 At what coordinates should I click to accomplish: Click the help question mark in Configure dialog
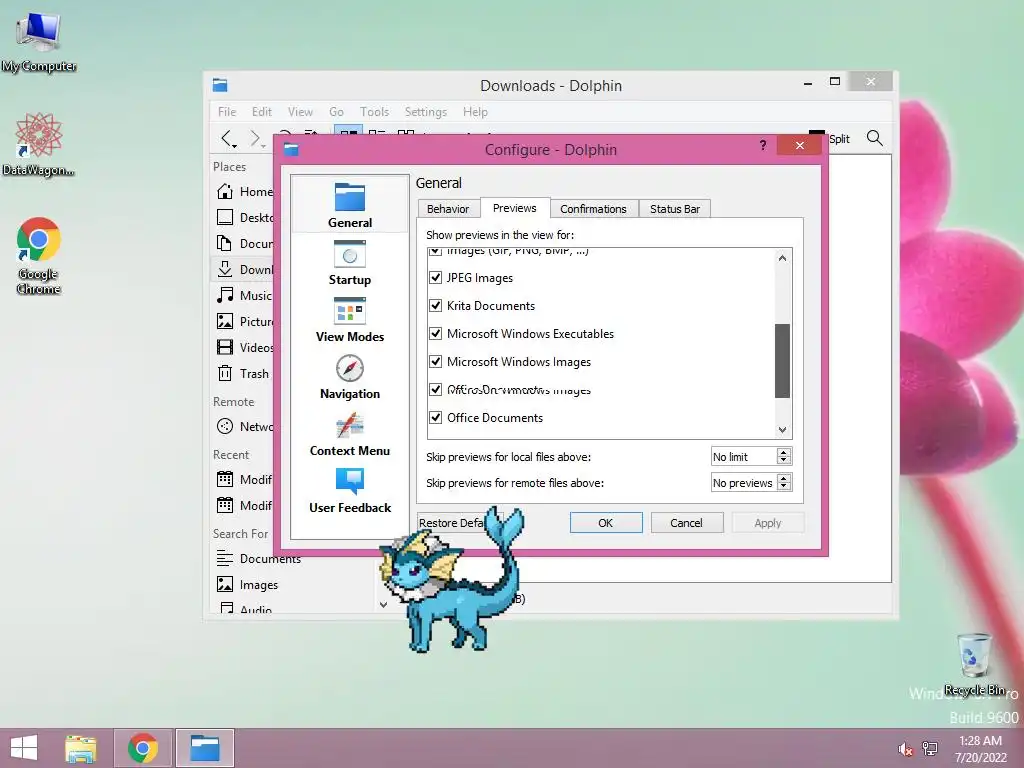tap(763, 145)
